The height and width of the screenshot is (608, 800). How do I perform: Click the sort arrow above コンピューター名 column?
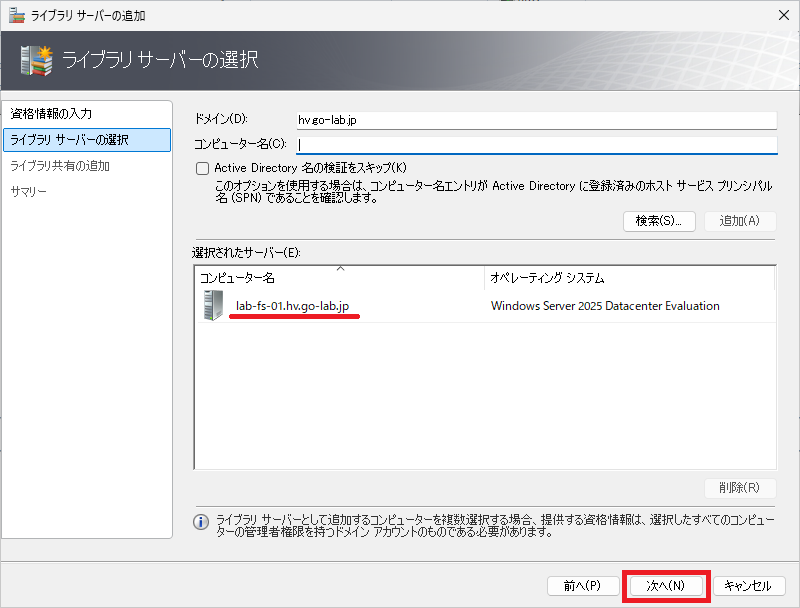click(340, 268)
